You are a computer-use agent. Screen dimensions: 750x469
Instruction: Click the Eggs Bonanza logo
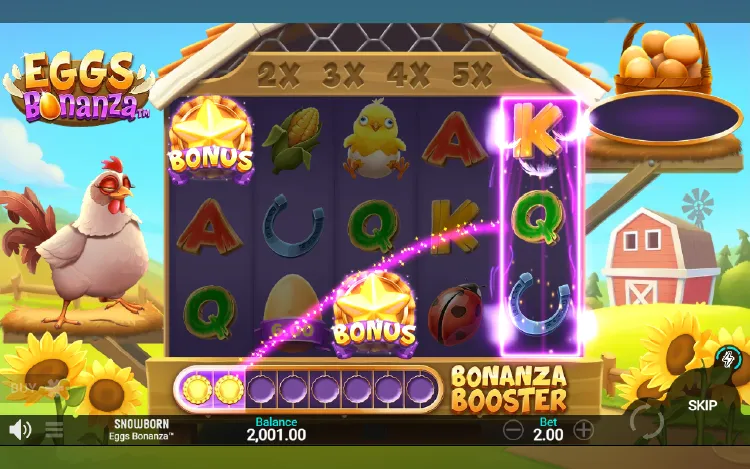click(79, 87)
